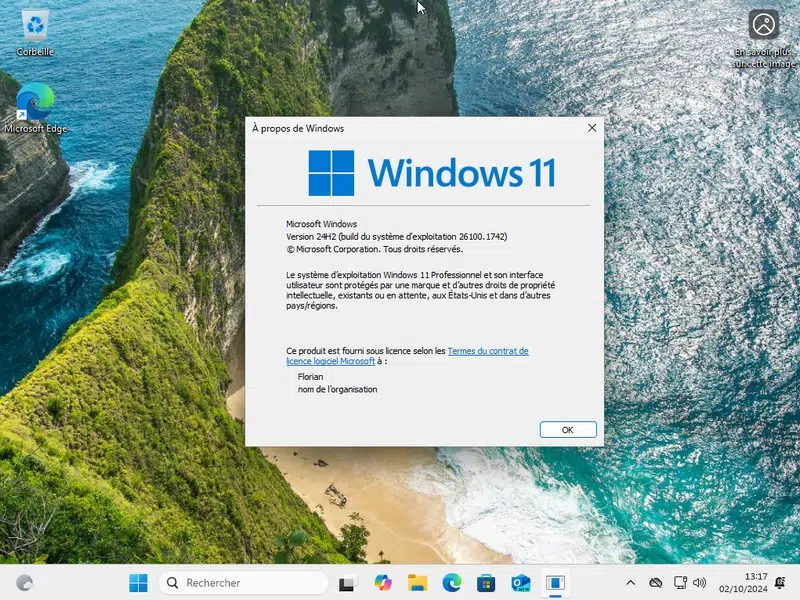Click the 'En savoir plus sur cette image' icon

(763, 39)
